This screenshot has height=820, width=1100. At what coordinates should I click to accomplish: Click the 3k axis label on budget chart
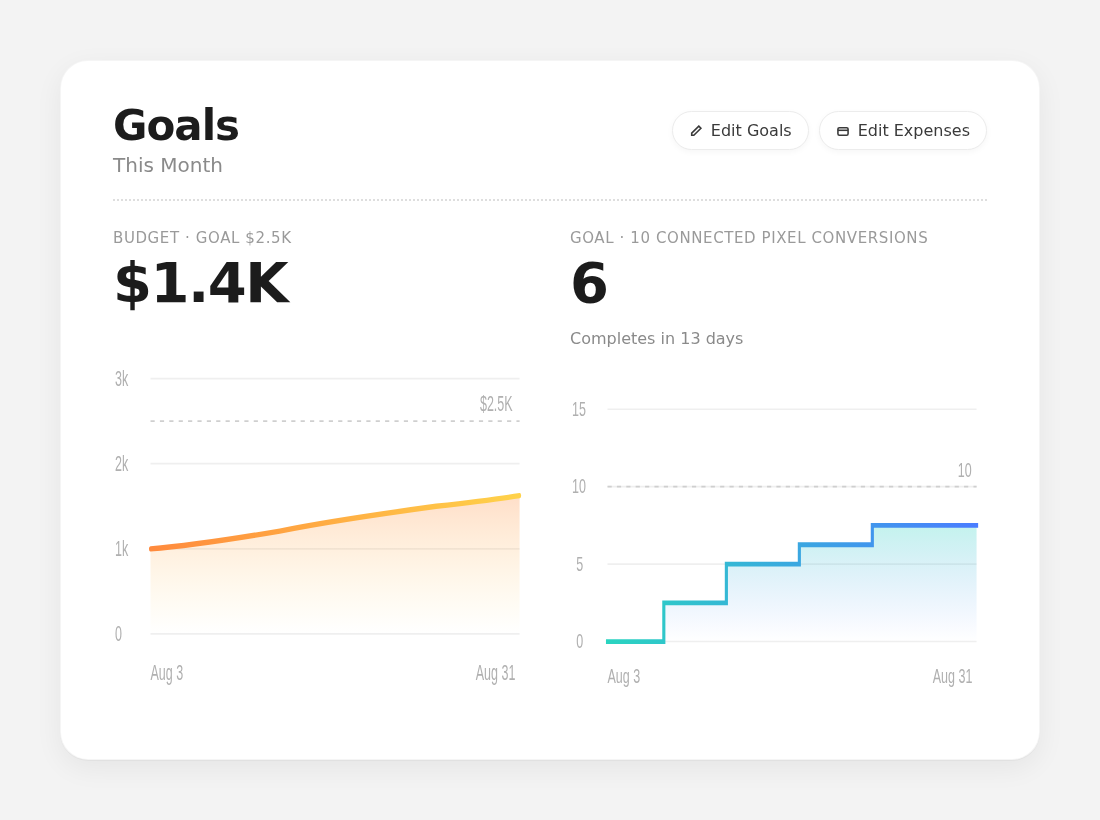(x=122, y=379)
